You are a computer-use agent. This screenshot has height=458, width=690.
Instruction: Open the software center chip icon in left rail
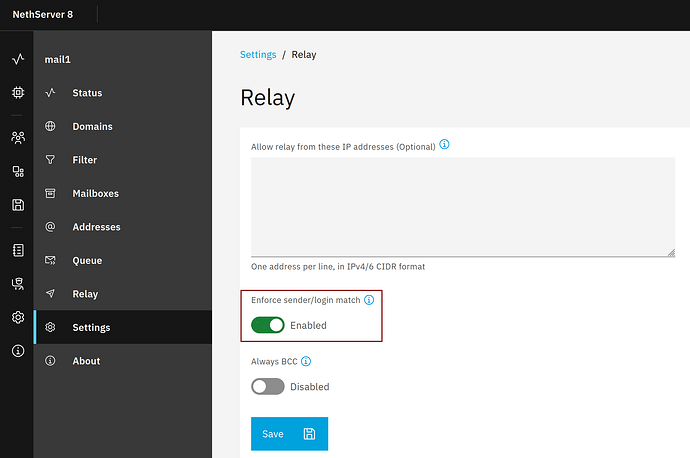click(17, 92)
